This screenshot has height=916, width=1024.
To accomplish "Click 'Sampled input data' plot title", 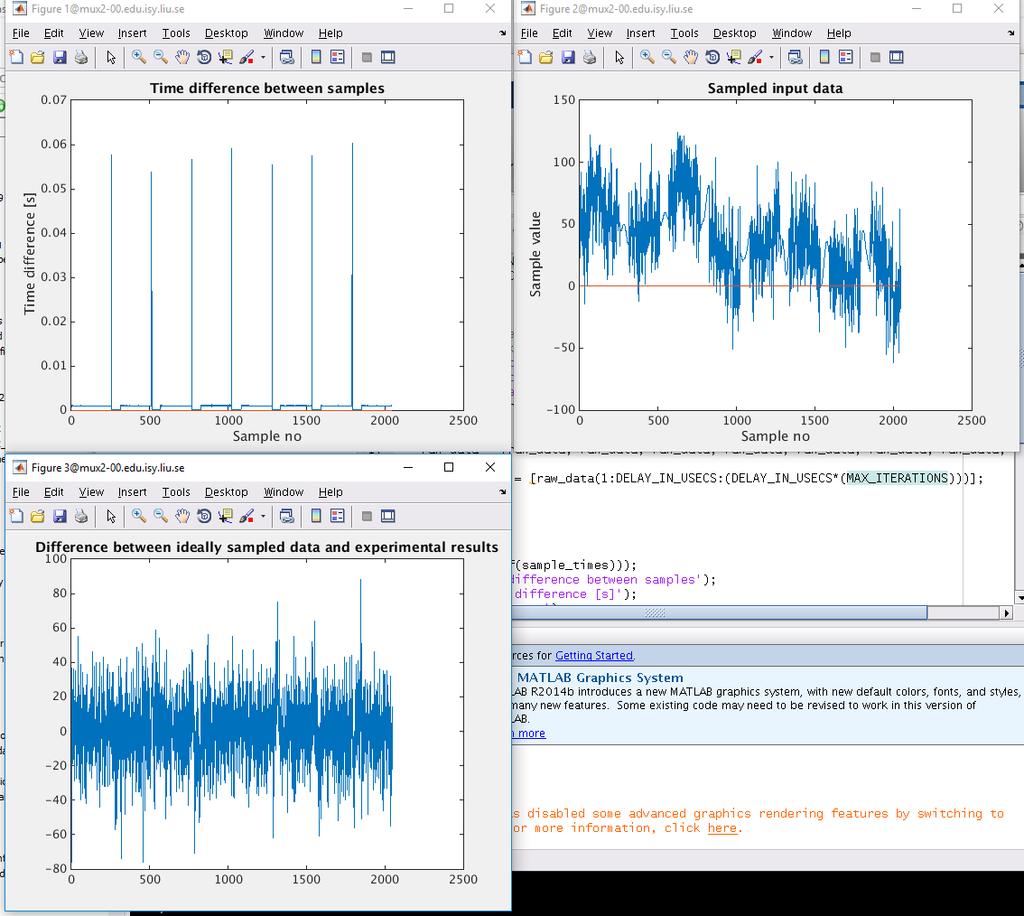I will click(775, 88).
